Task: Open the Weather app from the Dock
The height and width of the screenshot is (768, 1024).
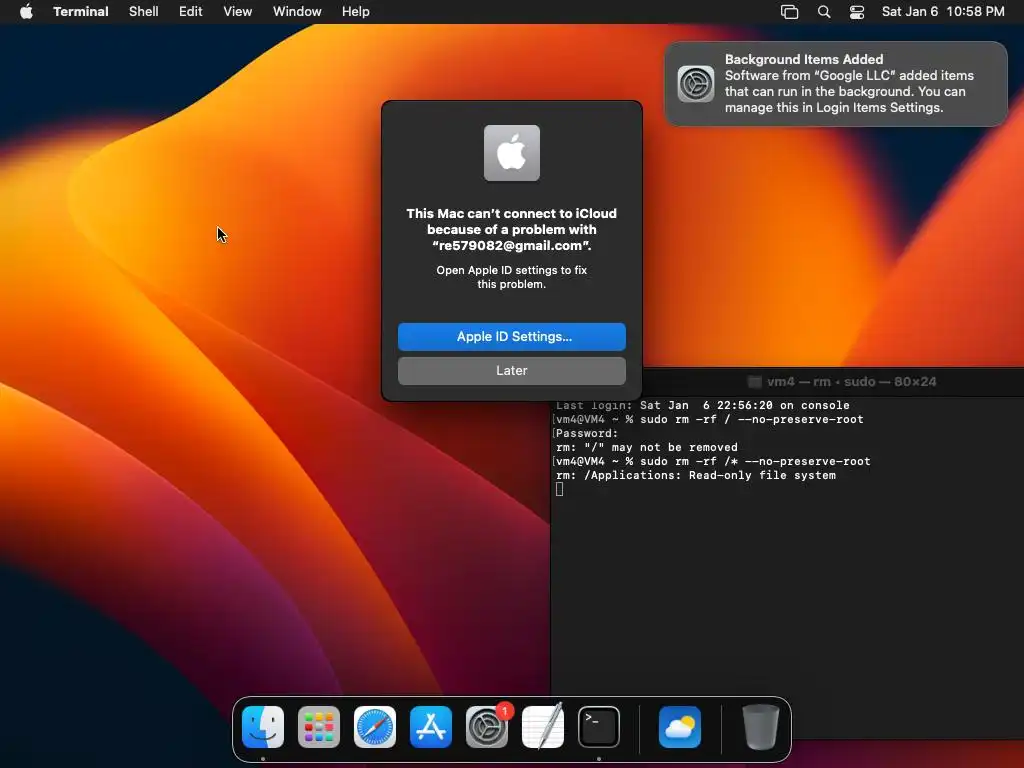Action: point(680,726)
